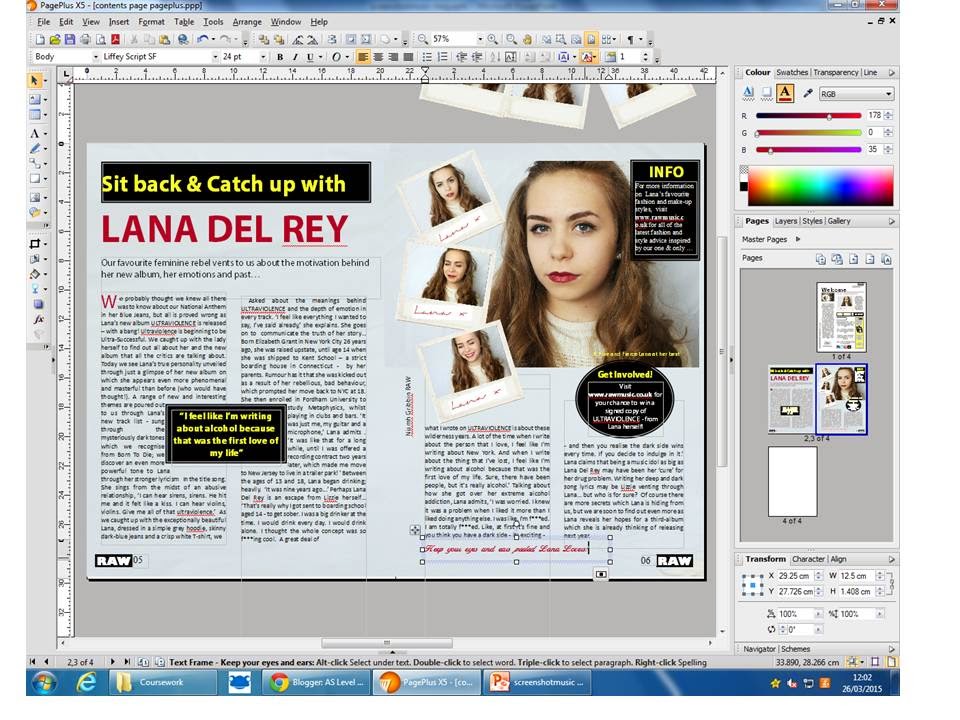
Task: Select the Line colour icon in Colour tab
Action: [x=767, y=92]
